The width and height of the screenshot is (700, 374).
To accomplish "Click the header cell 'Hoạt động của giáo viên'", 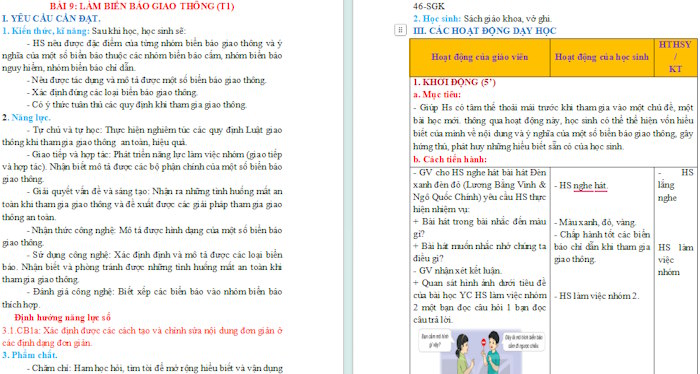I will [480, 57].
